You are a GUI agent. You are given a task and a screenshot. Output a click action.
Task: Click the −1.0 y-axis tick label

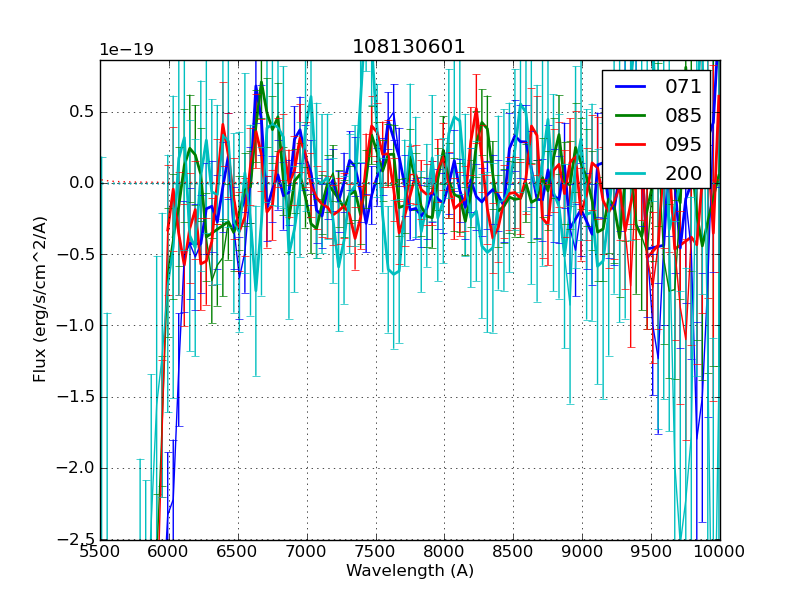(73, 326)
